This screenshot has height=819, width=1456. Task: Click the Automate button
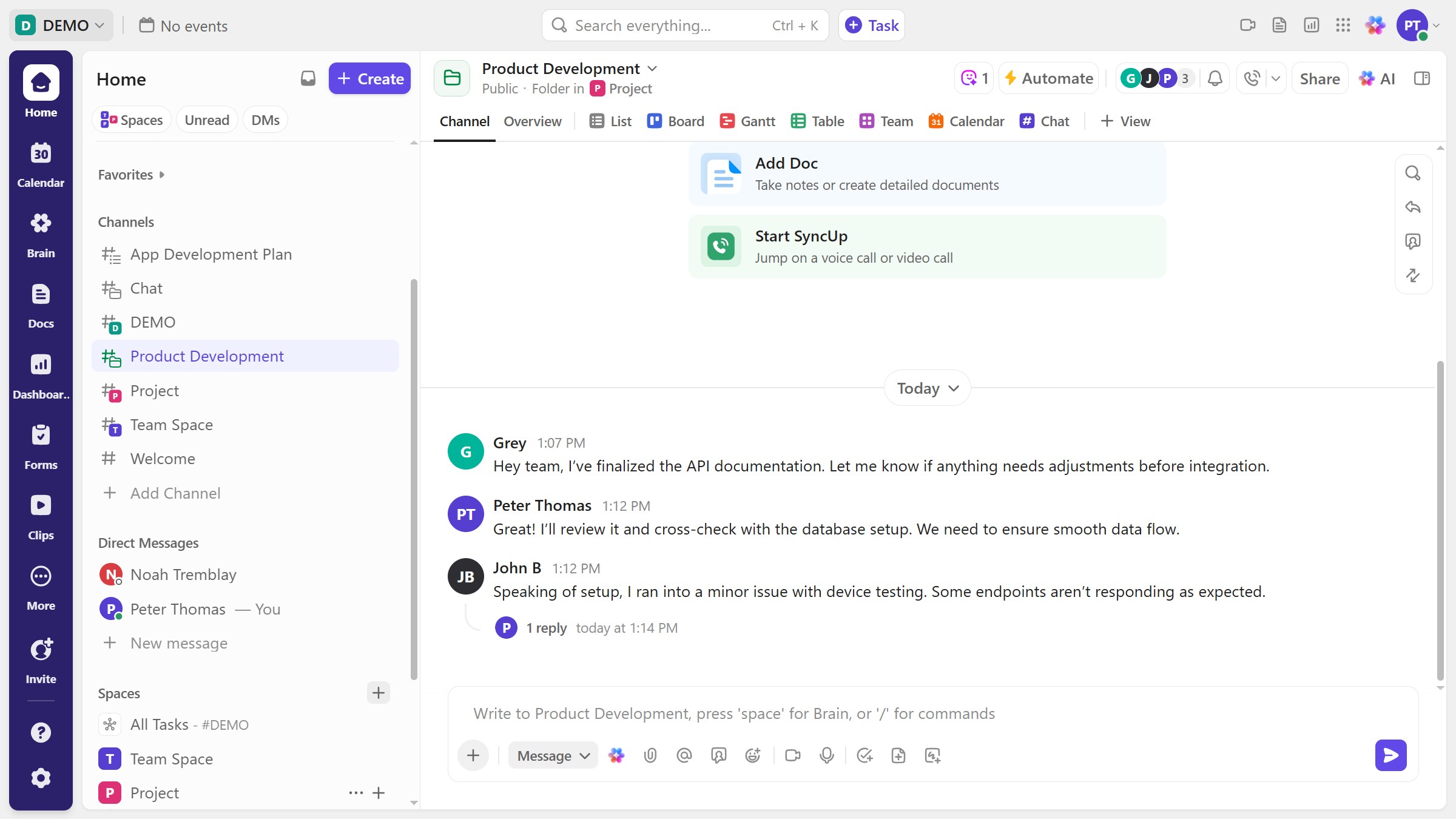point(1049,78)
